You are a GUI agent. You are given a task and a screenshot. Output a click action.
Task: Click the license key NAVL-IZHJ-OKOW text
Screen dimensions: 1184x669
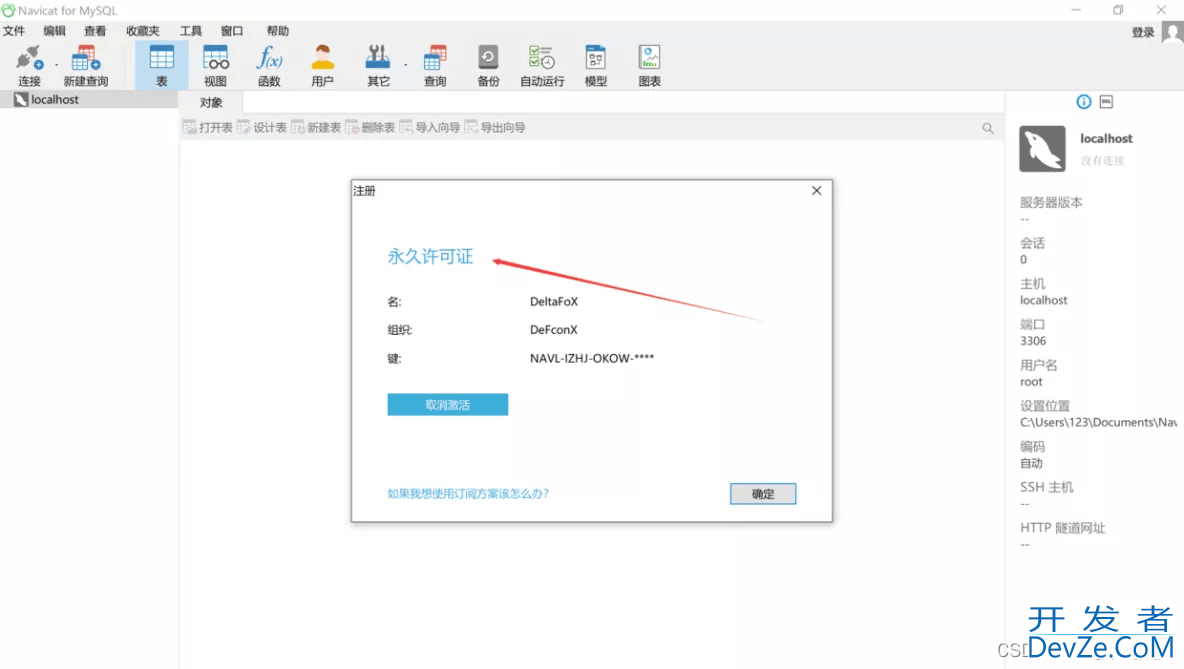coord(592,359)
